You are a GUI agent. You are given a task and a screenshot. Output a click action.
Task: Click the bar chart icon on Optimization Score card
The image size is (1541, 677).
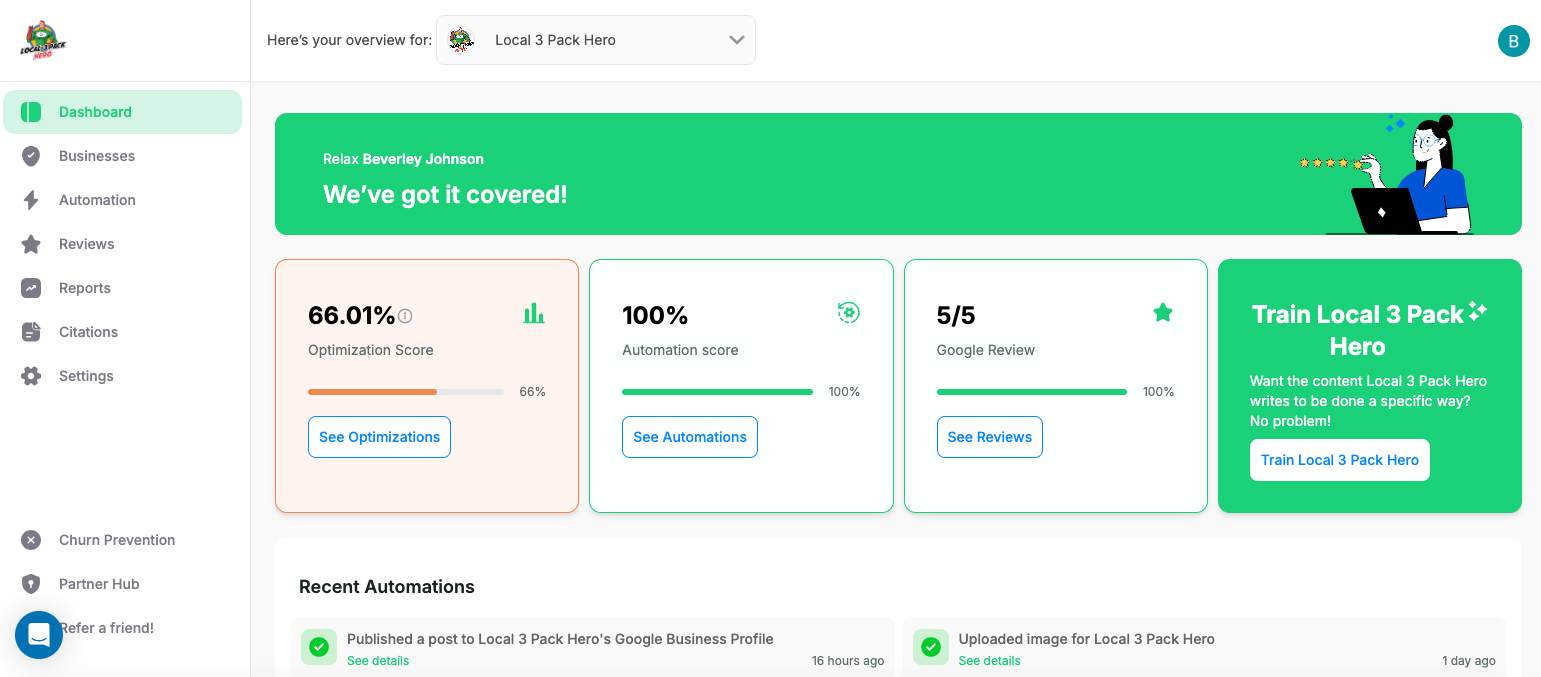point(534,312)
